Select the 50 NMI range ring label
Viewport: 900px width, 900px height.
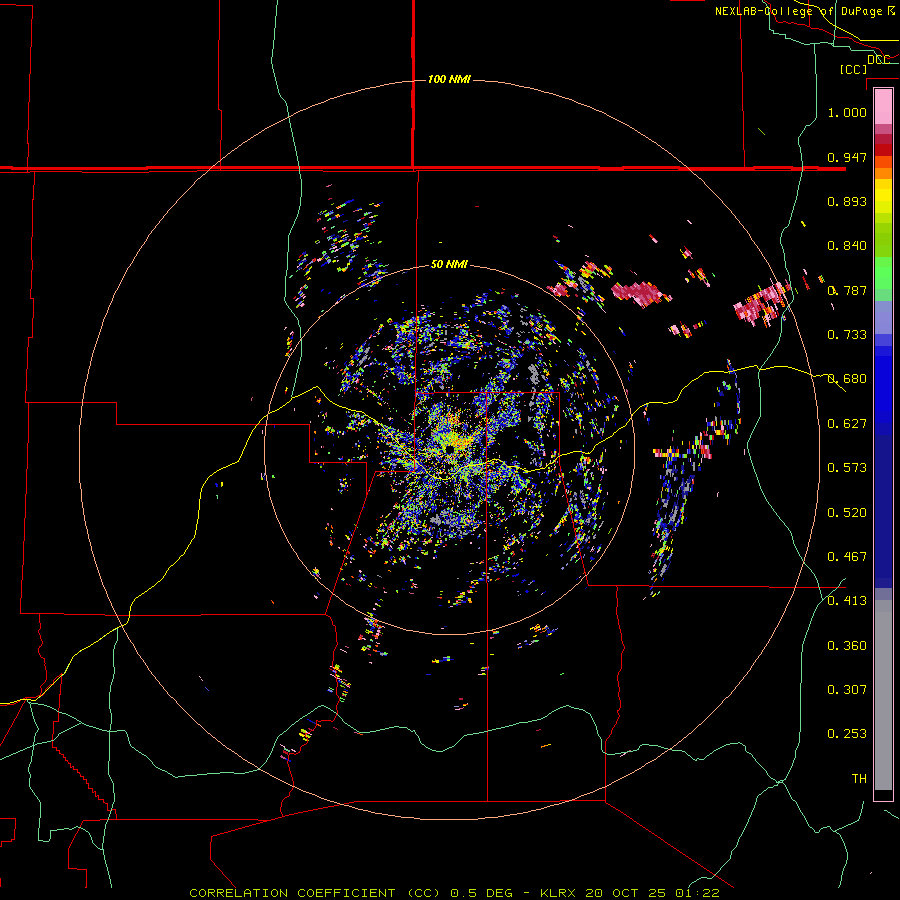(449, 264)
